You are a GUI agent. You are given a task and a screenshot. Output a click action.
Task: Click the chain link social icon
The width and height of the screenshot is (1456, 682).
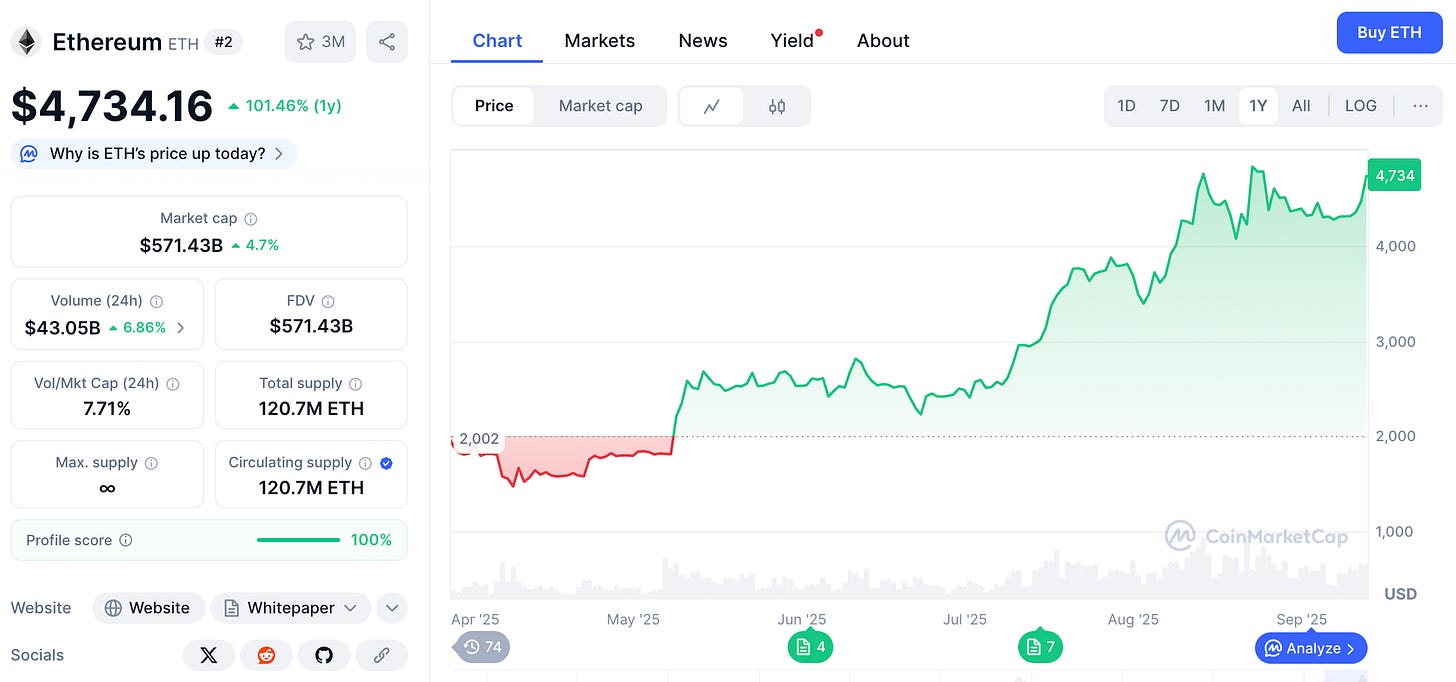[381, 655]
